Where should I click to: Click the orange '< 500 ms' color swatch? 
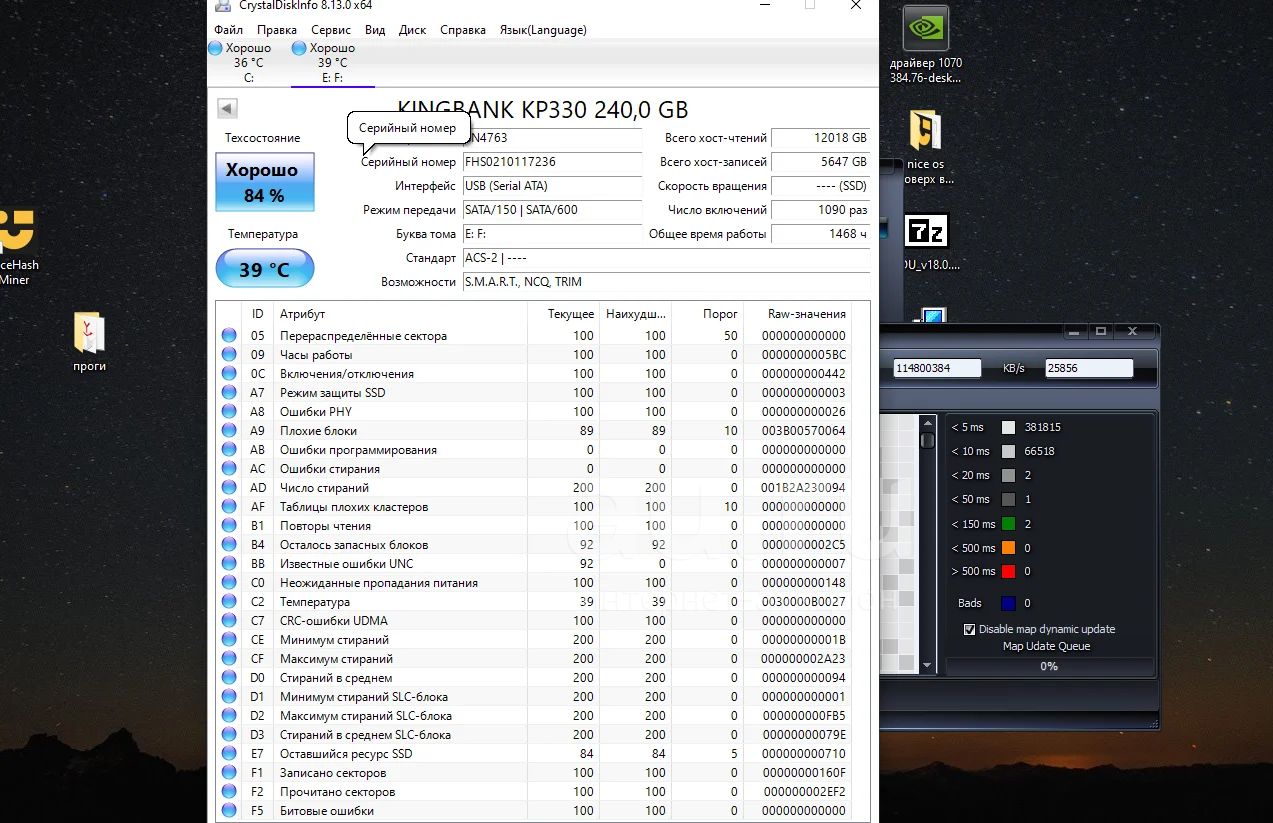point(1008,548)
